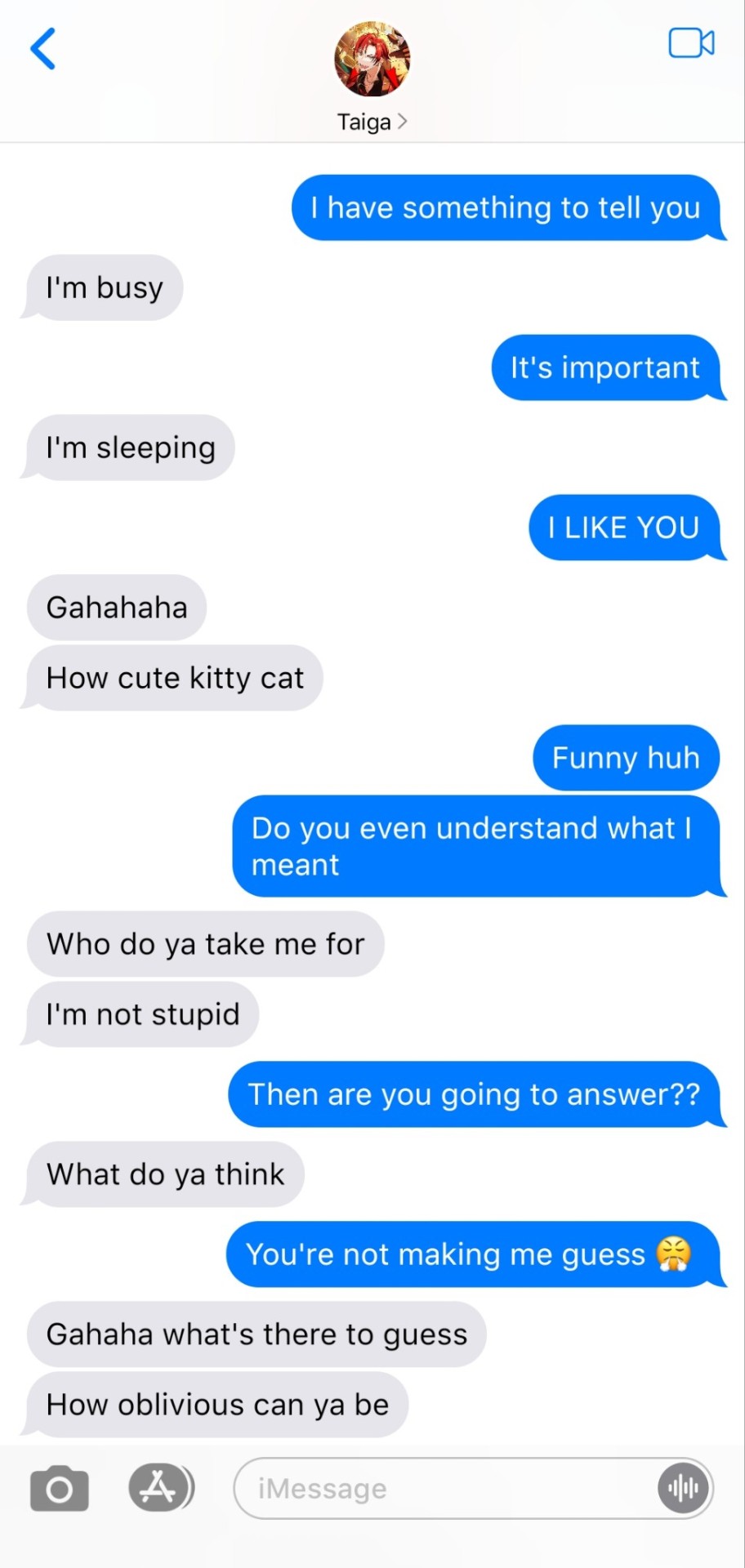This screenshot has width=745, height=1568.
Task: Open the camera icon
Action: [59, 1489]
